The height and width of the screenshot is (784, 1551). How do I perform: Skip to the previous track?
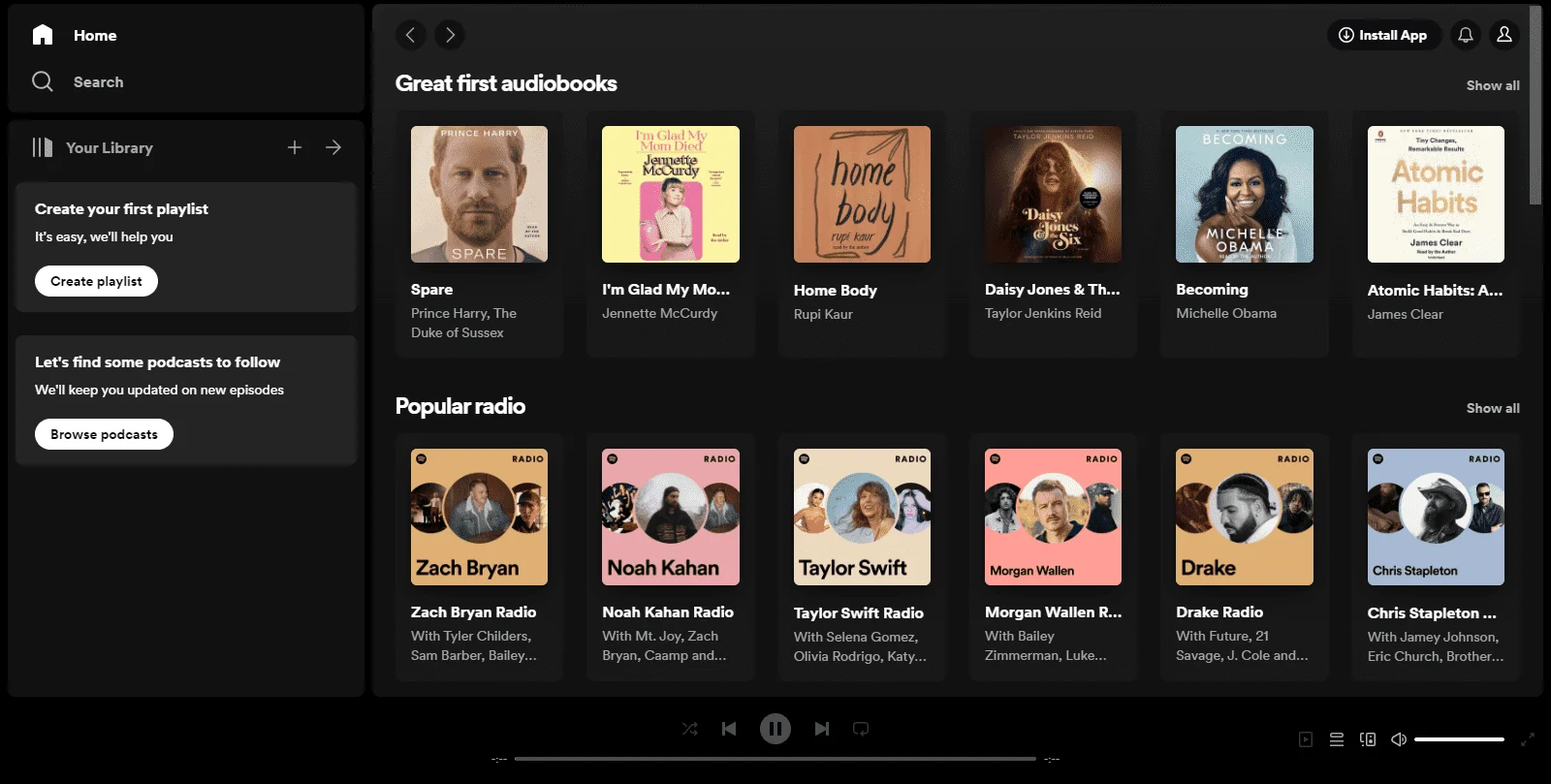[729, 729]
